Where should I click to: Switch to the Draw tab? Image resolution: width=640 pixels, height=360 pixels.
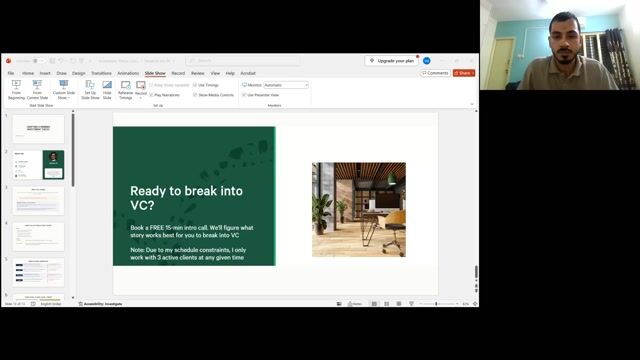pos(61,73)
